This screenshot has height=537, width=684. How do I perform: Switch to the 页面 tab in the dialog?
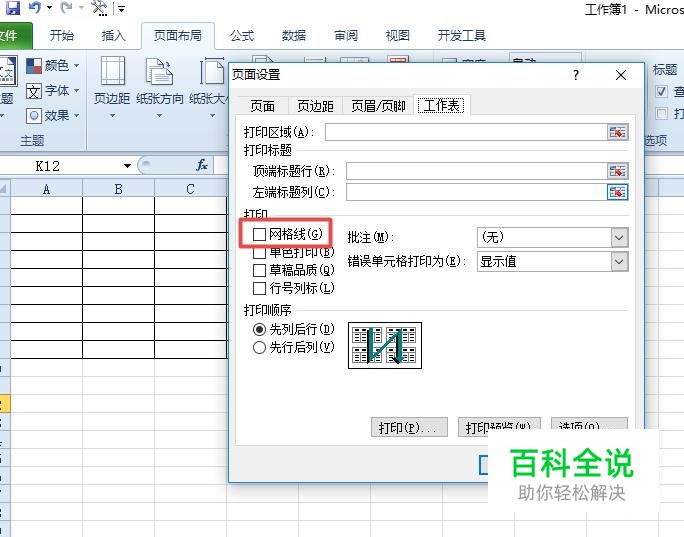pyautogui.click(x=263, y=106)
